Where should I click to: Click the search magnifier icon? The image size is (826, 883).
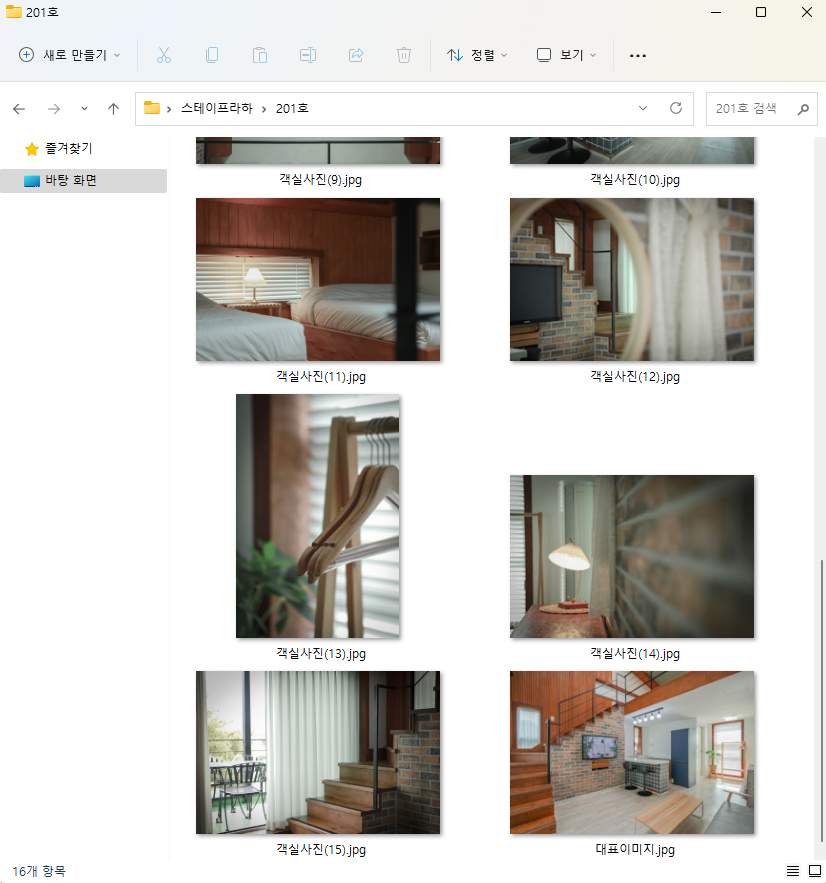click(803, 109)
